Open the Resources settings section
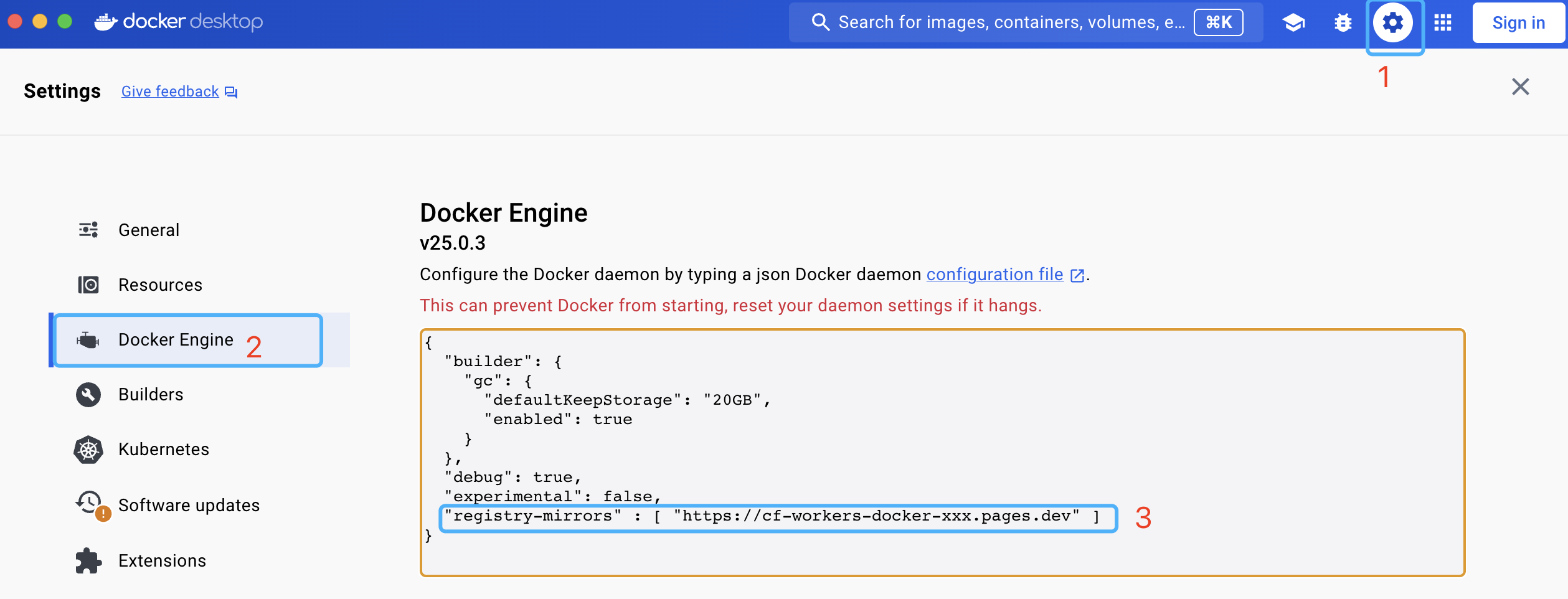This screenshot has height=599, width=1568. [199, 285]
